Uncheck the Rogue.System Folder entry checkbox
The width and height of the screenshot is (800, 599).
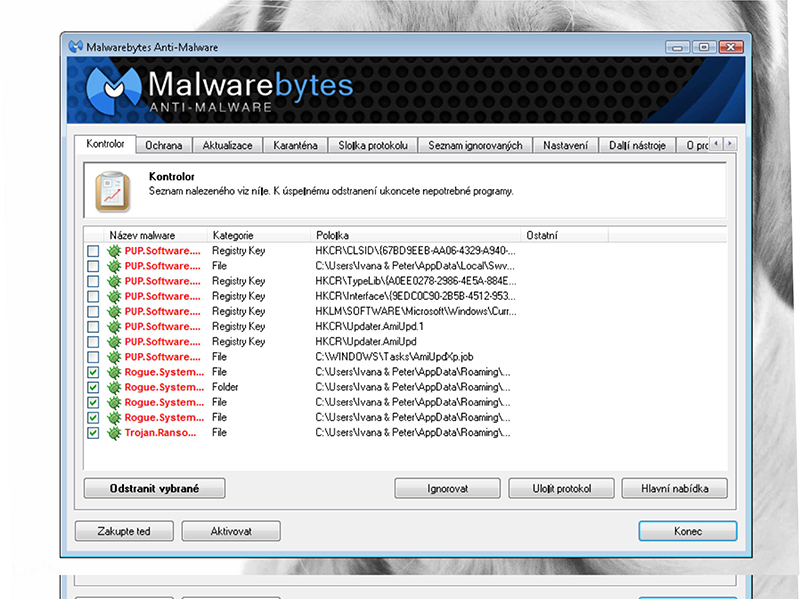point(93,387)
